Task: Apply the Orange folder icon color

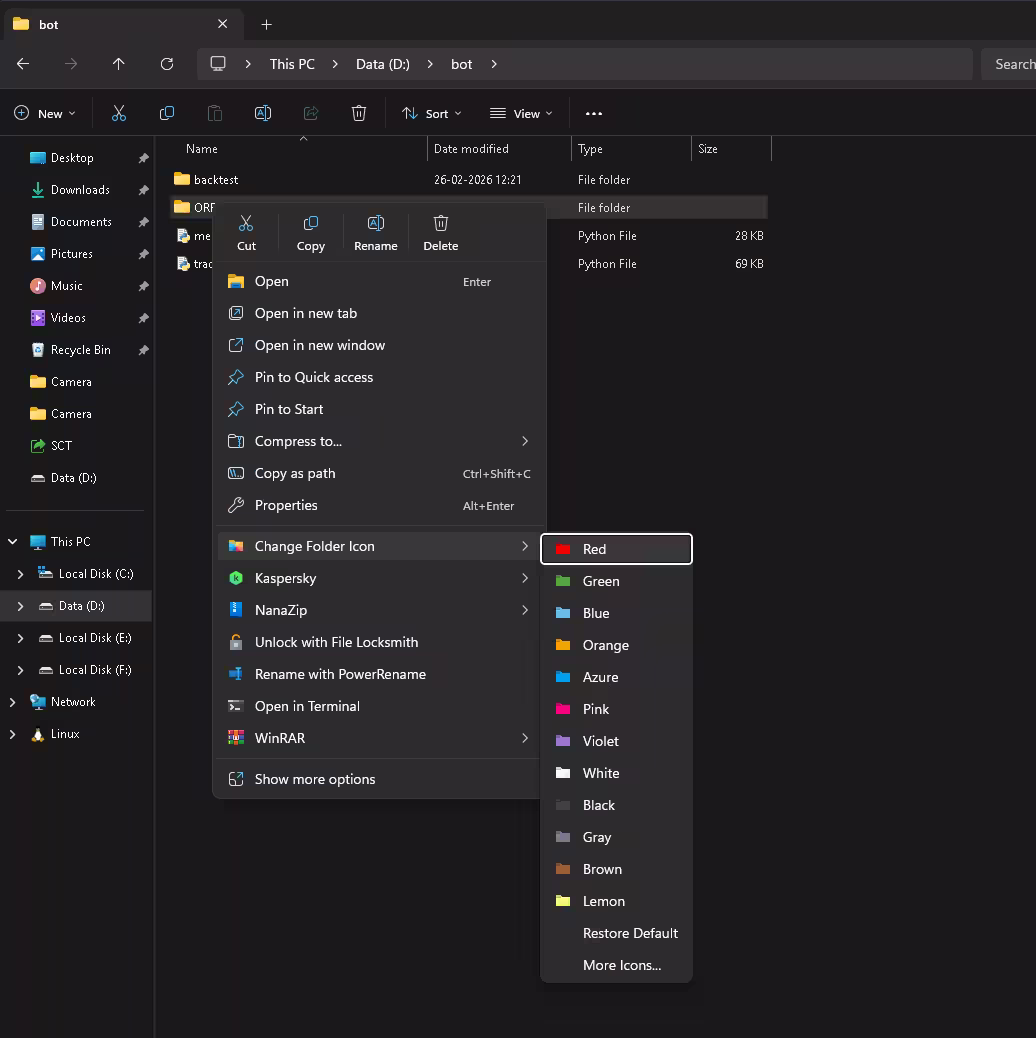Action: pos(616,645)
